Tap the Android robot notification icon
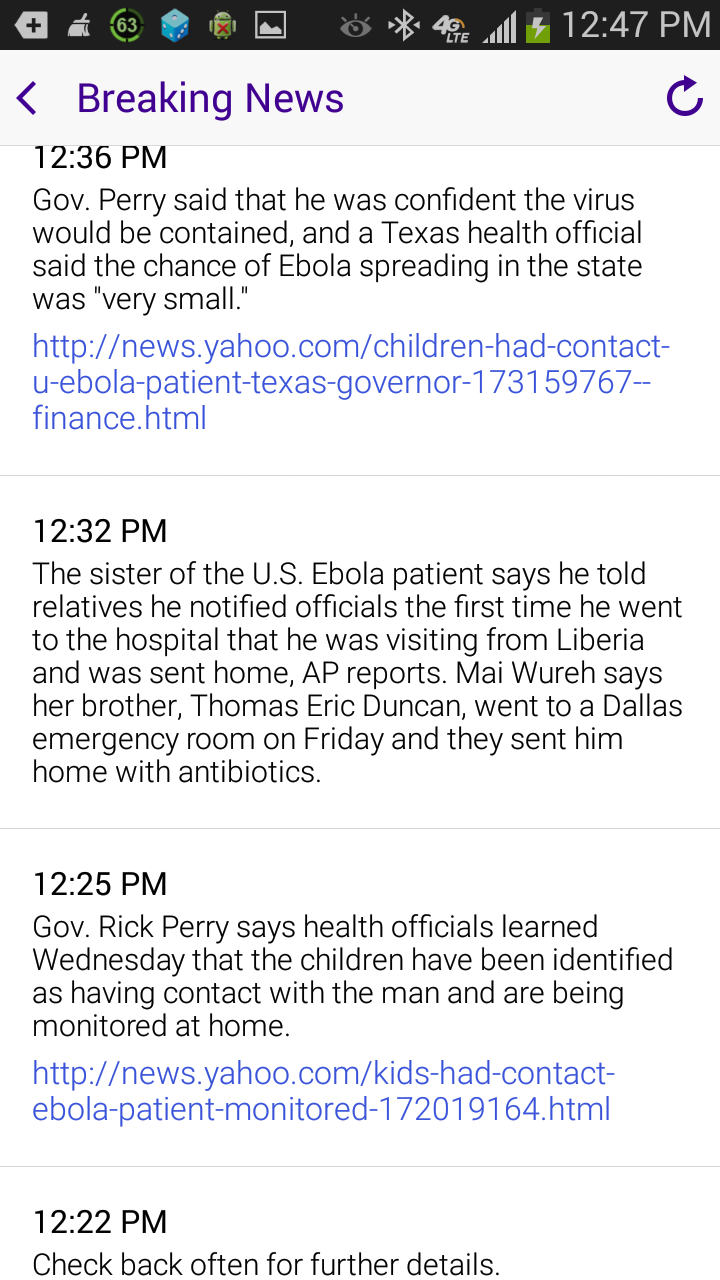This screenshot has width=720, height=1280. click(x=222, y=25)
